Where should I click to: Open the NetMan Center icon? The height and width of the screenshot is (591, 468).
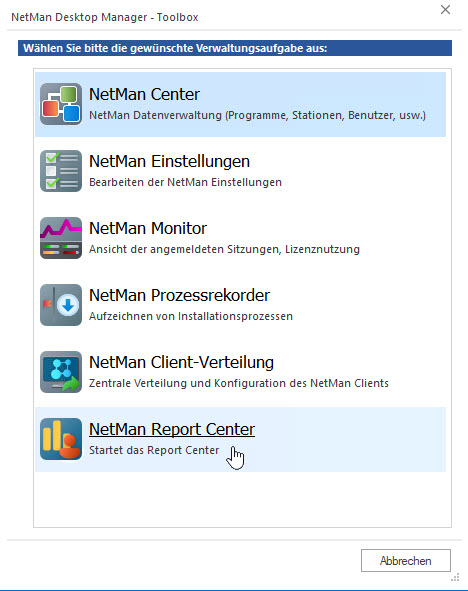[x=61, y=104]
